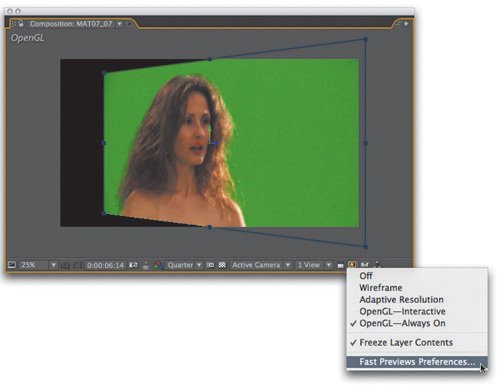Open the Composition MAT07_07 name dropdown
The image size is (500, 386).
tap(119, 24)
